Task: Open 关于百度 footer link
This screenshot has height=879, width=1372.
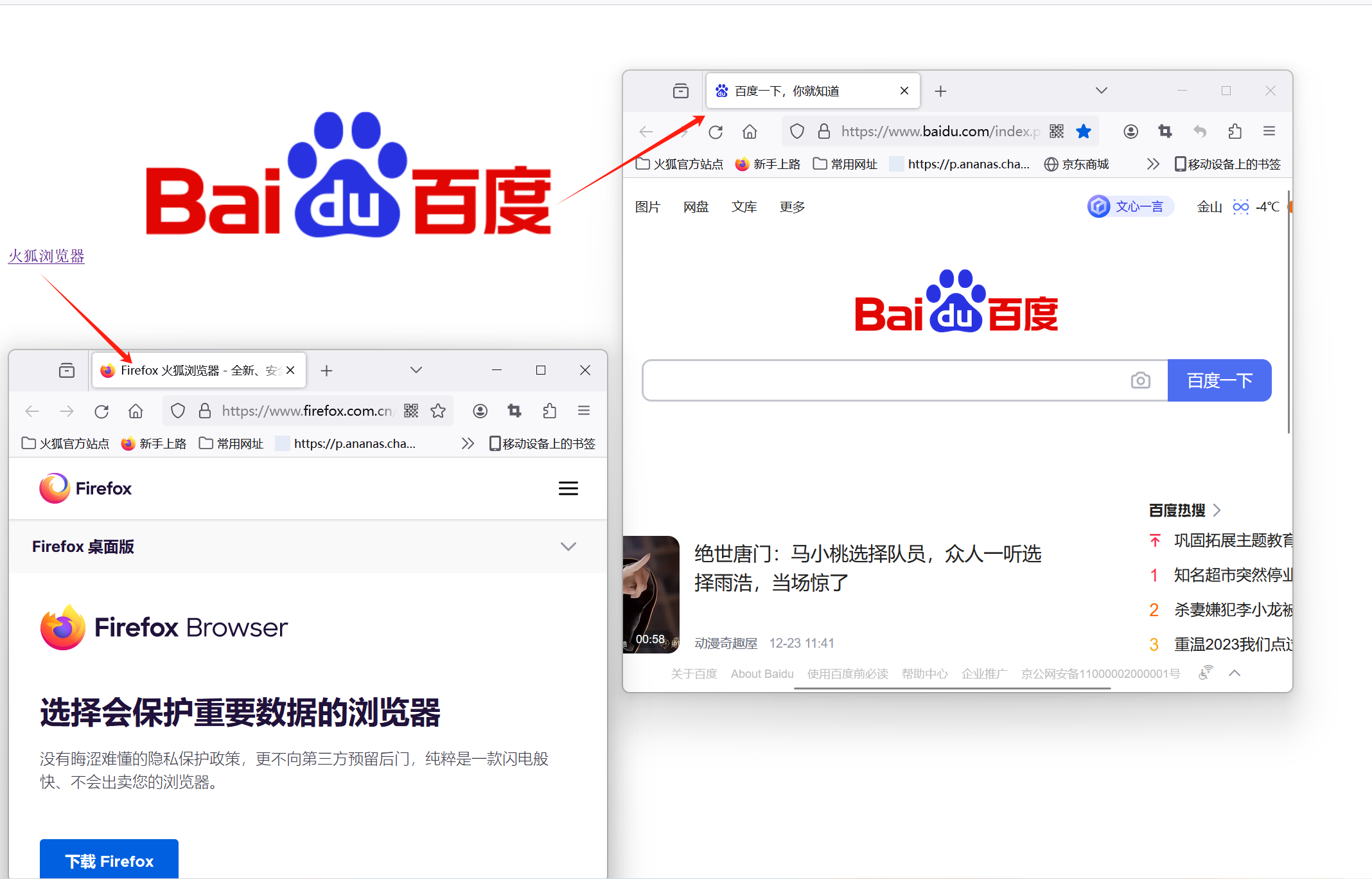Action: (694, 674)
